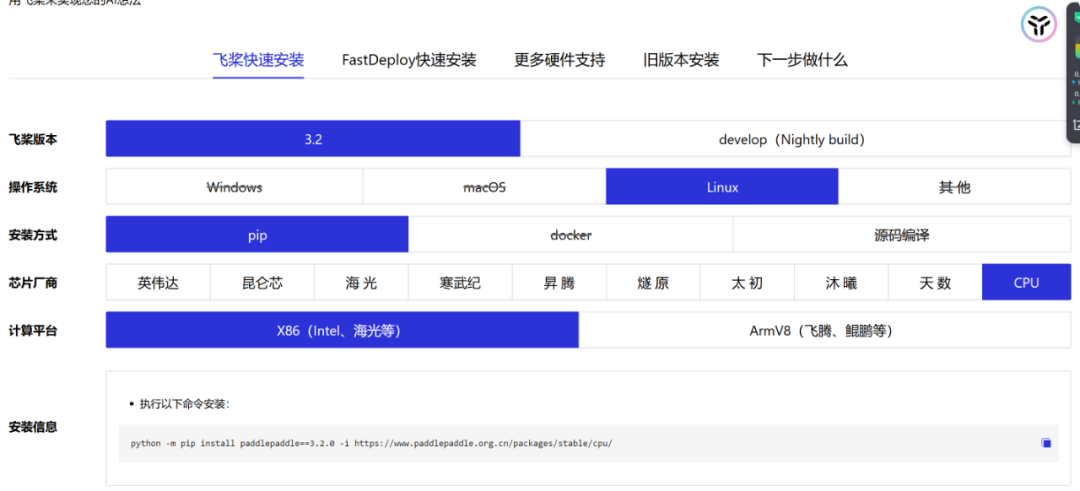The width and height of the screenshot is (1080, 491).
Task: Select 燧原 chip vendor
Action: tap(654, 282)
